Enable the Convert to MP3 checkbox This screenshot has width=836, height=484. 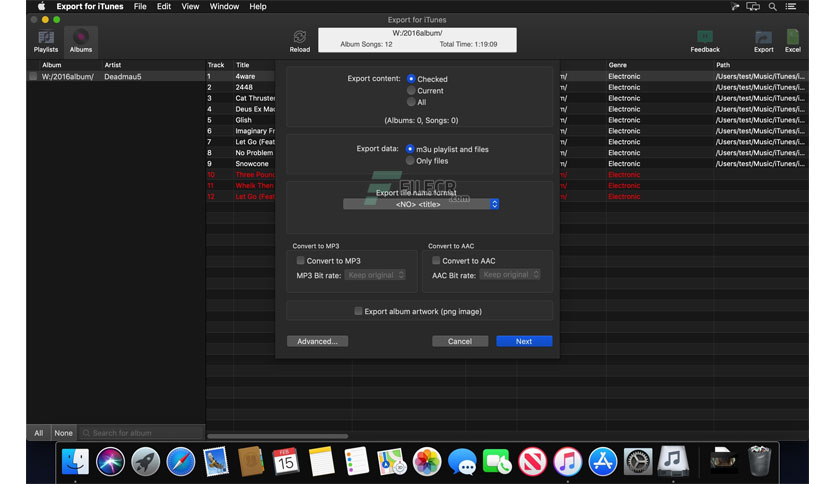(x=301, y=261)
